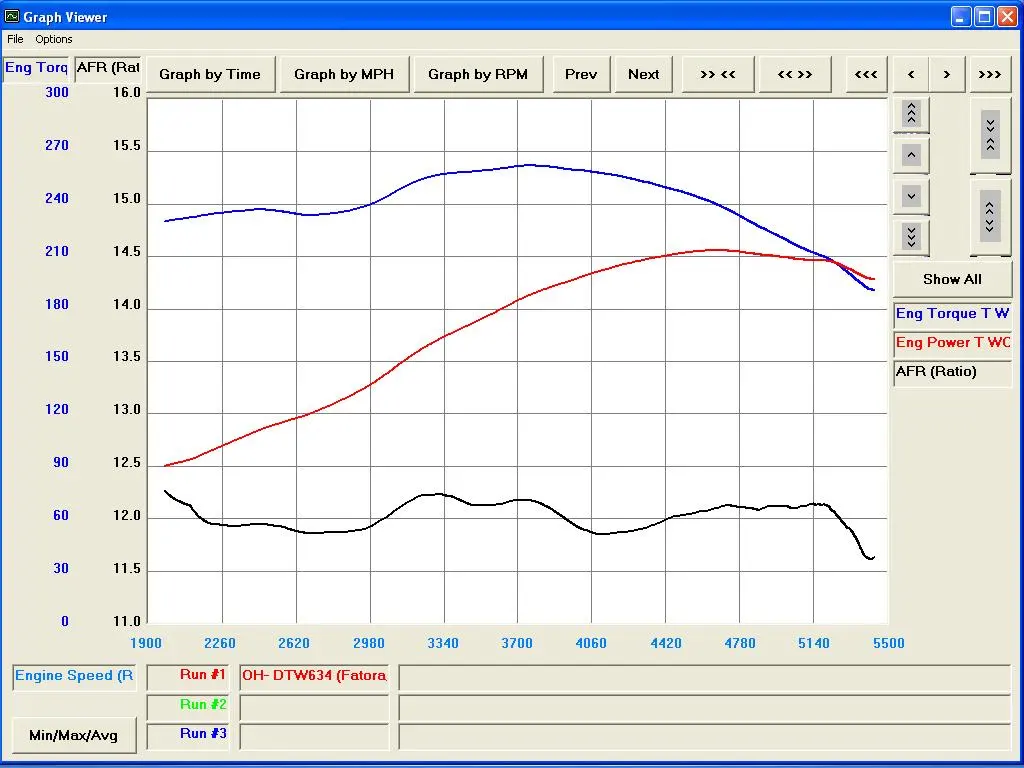The image size is (1024, 768).
Task: Click OH- DTW634 run name field
Action: coord(314,677)
